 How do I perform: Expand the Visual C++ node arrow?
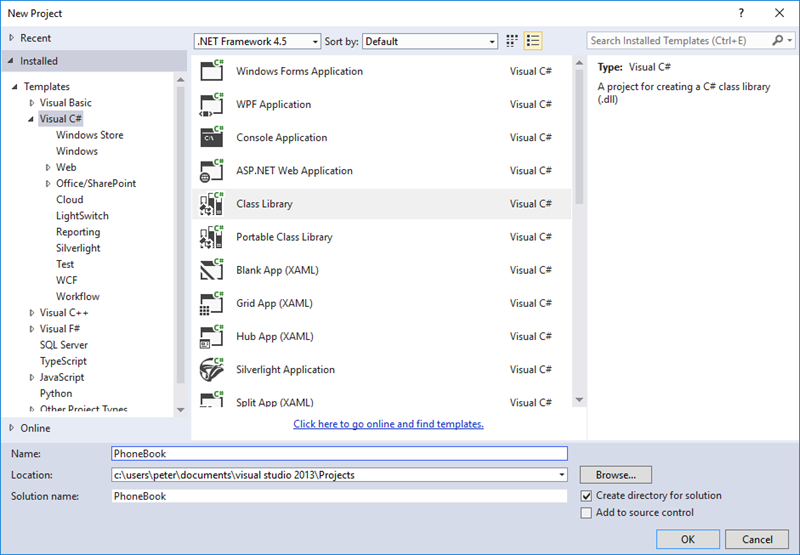(32, 313)
